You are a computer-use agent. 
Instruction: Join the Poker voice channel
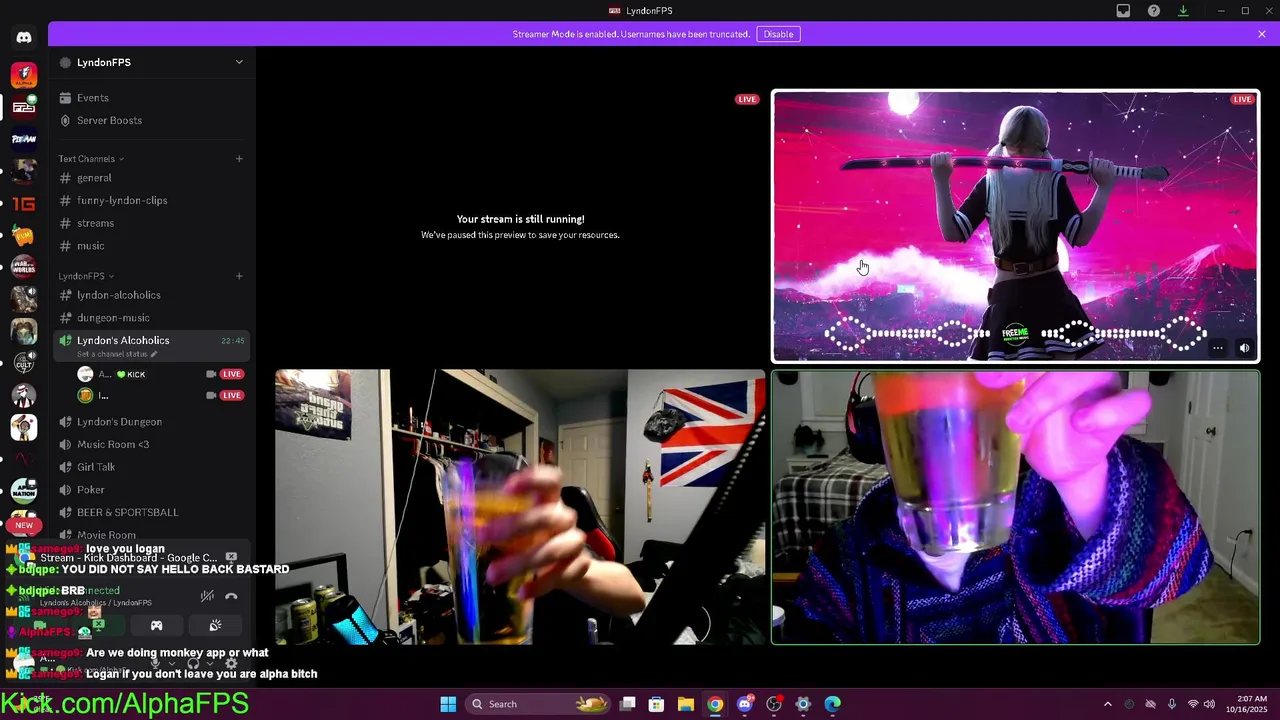pos(152,490)
